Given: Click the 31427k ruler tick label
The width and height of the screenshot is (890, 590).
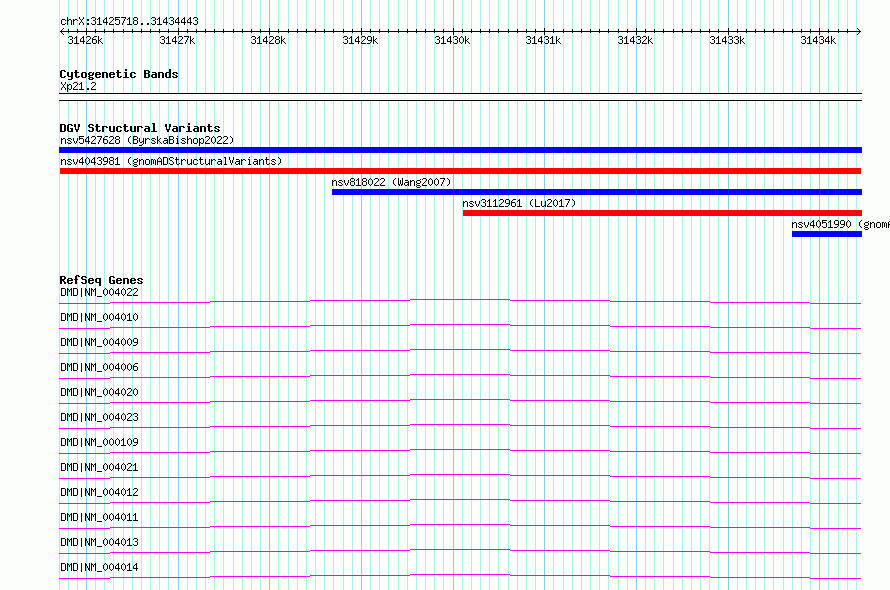Looking at the screenshot, I should tap(177, 40).
